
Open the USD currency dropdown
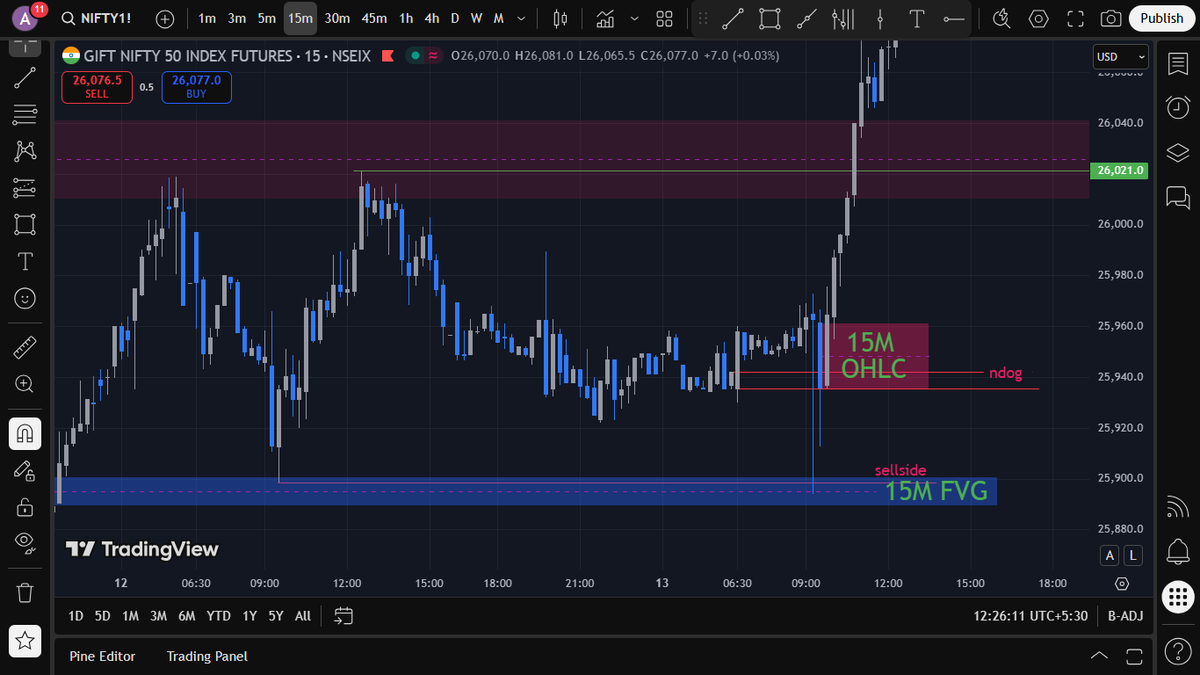pyautogui.click(x=1120, y=57)
